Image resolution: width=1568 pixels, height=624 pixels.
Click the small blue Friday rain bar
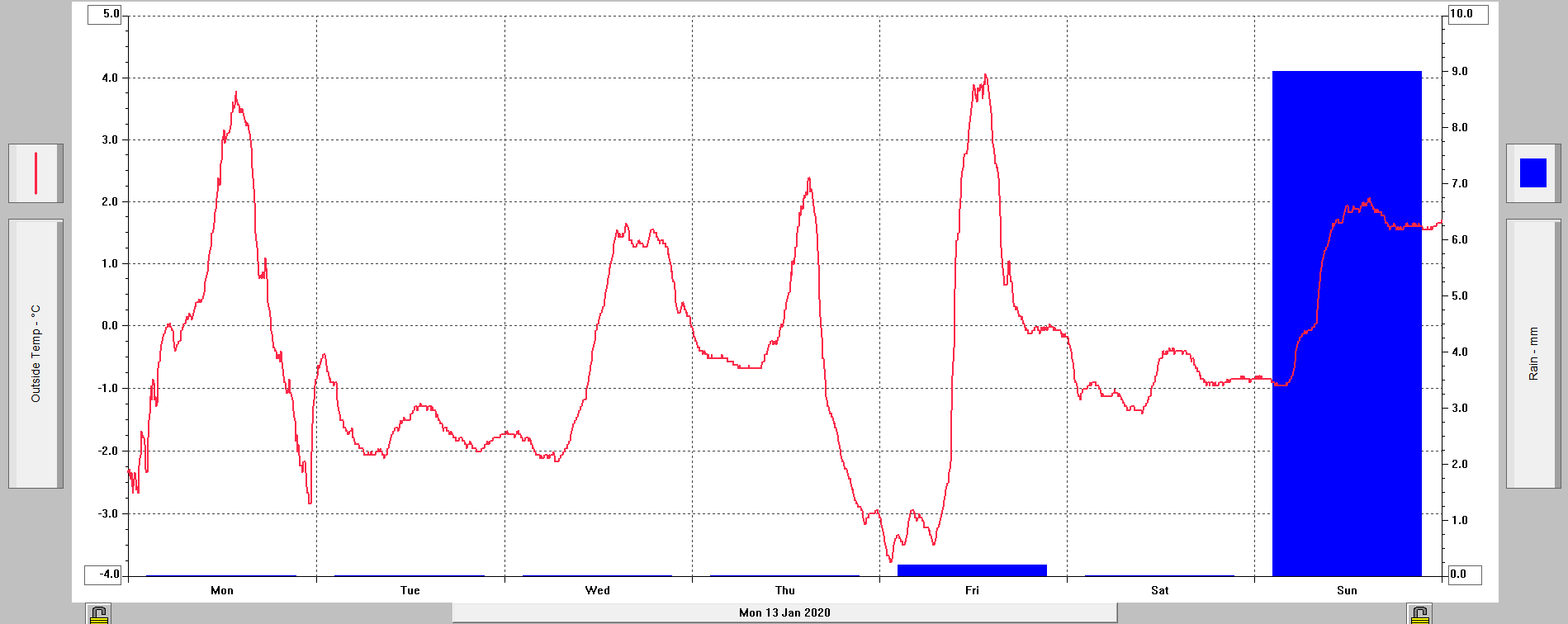tap(972, 570)
